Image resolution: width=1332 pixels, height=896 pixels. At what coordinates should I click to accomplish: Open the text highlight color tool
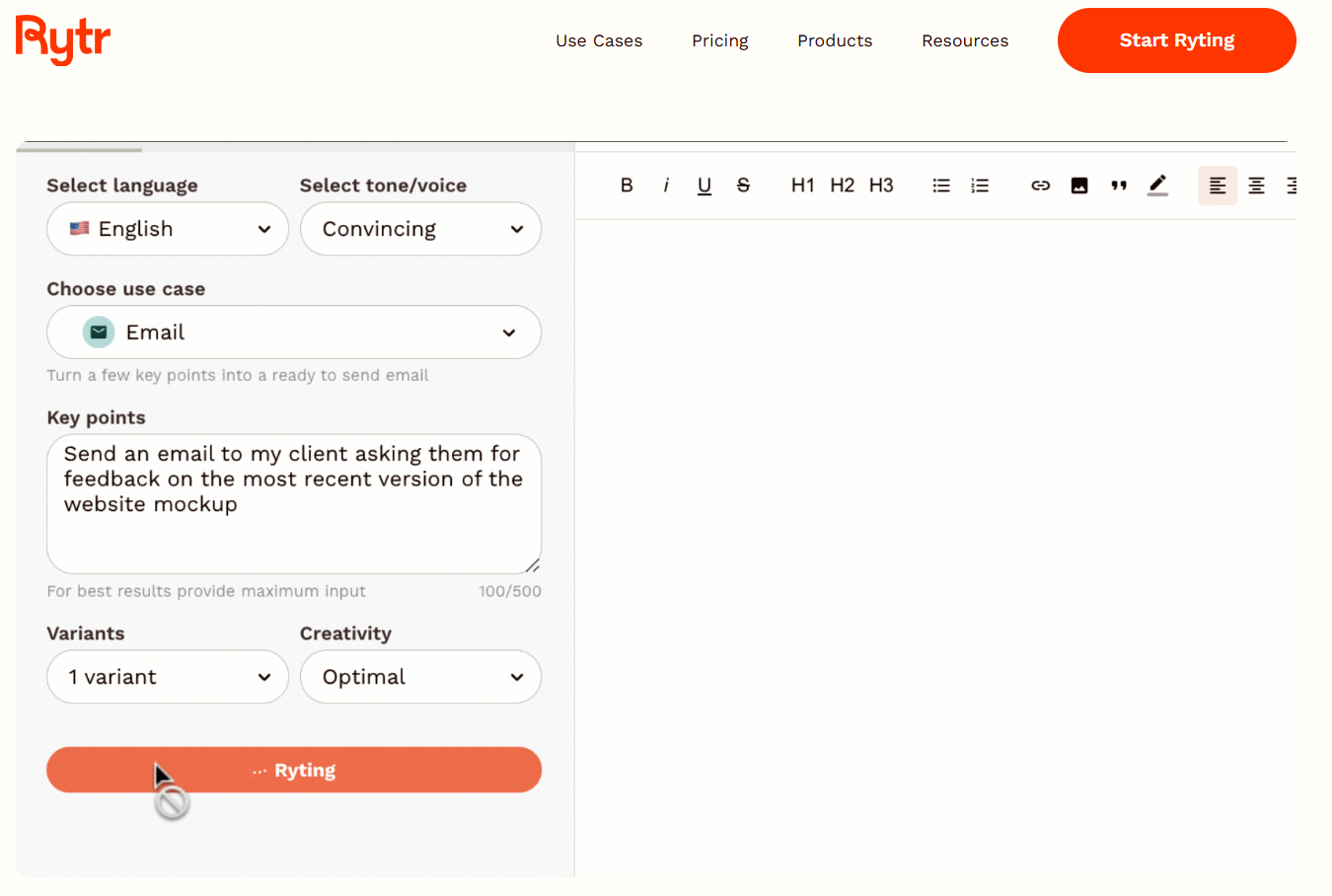pos(1158,186)
